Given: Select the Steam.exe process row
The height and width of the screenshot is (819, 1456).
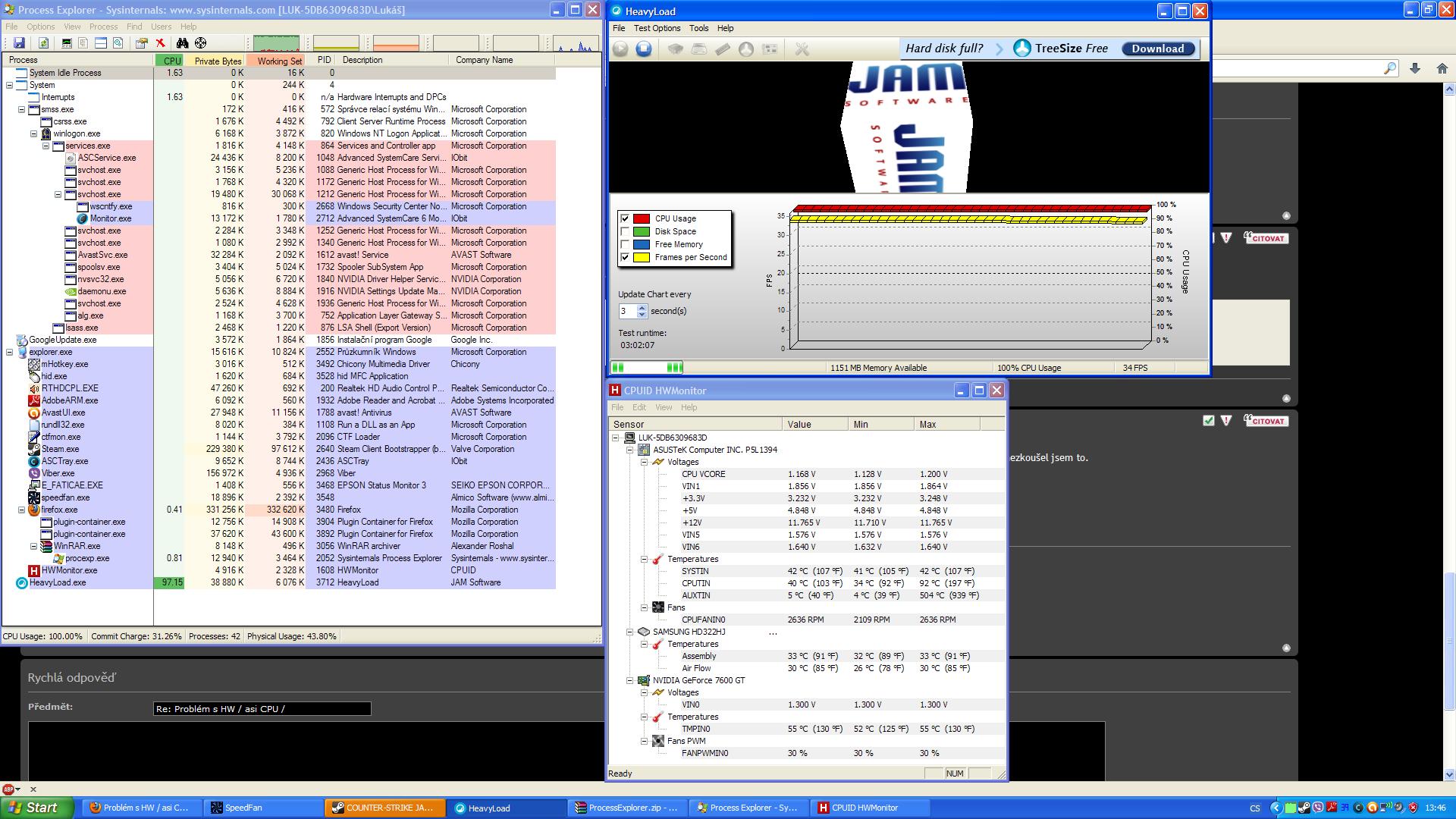Looking at the screenshot, I should 278,449.
